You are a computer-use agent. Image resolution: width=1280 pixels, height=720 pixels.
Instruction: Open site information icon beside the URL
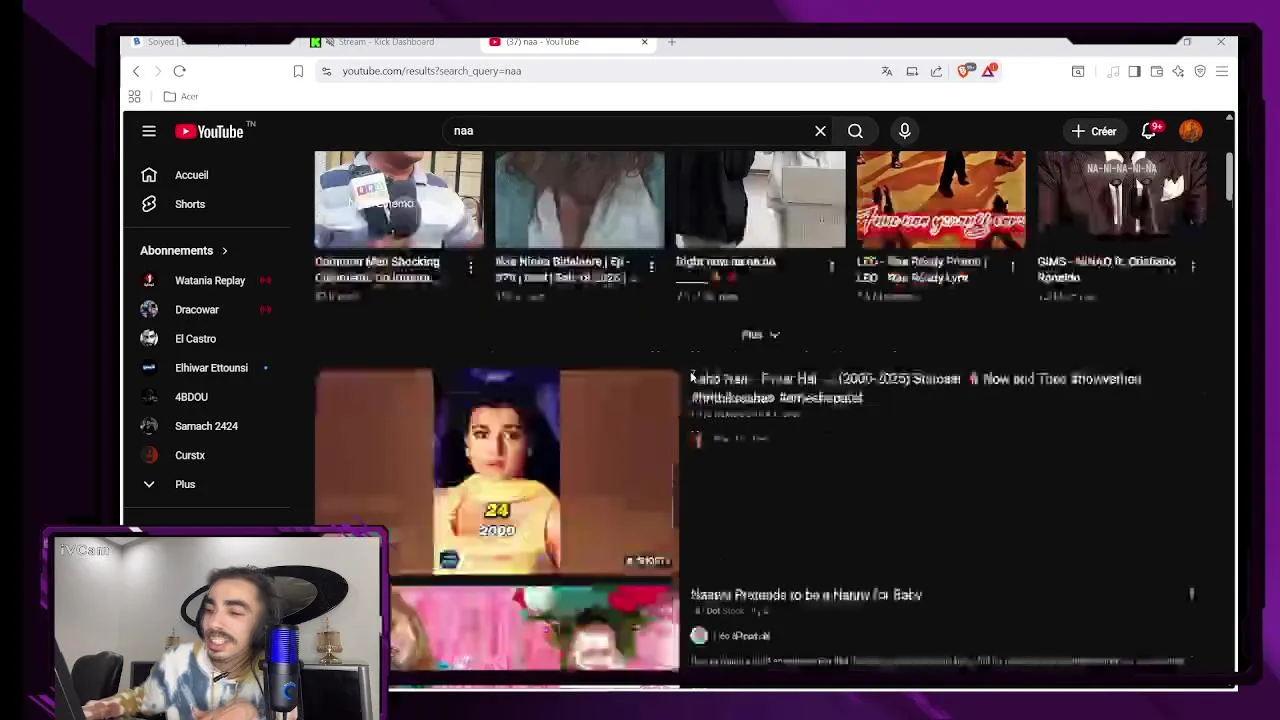tap(326, 71)
